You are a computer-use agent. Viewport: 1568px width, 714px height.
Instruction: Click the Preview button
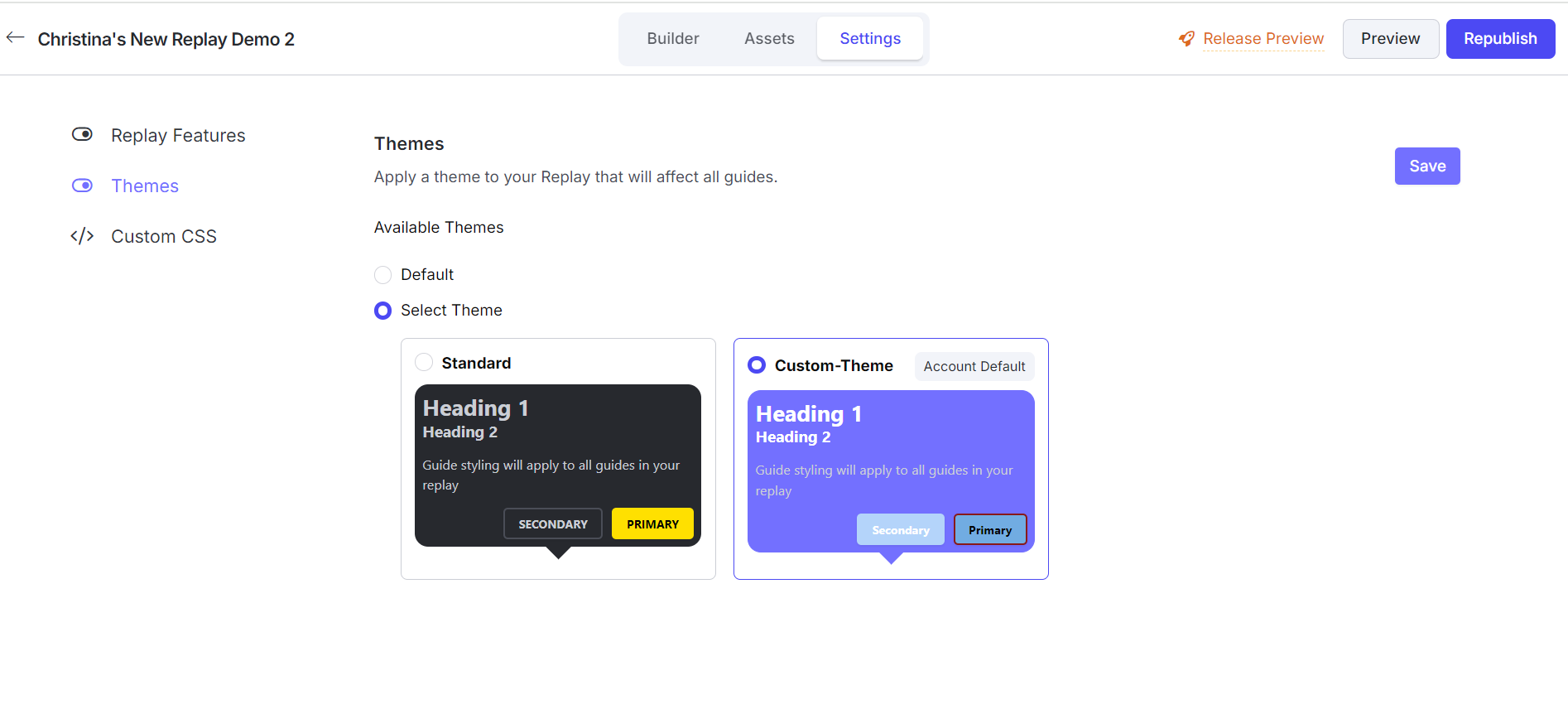tap(1390, 39)
